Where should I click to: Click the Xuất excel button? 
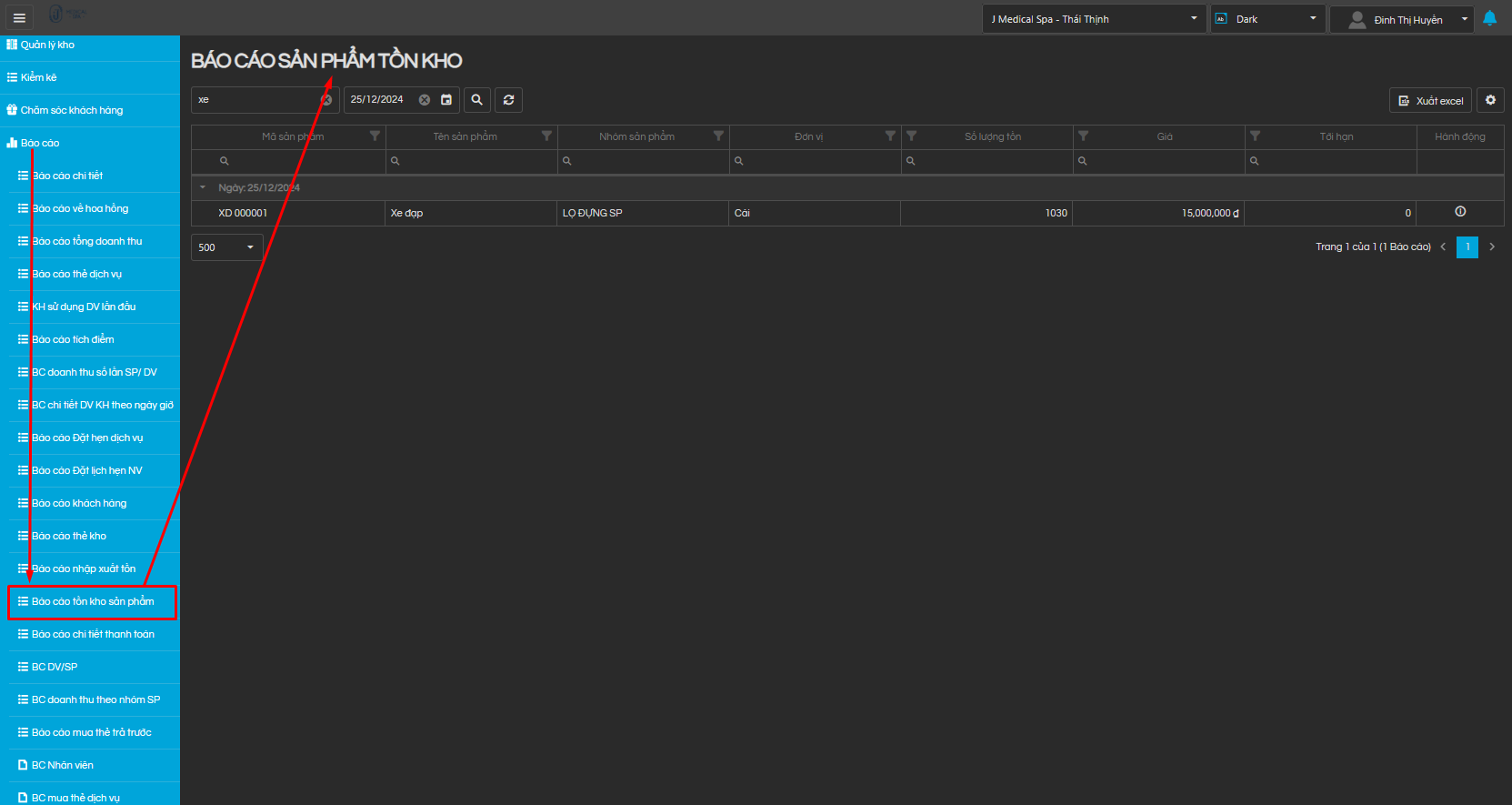[x=1430, y=101]
